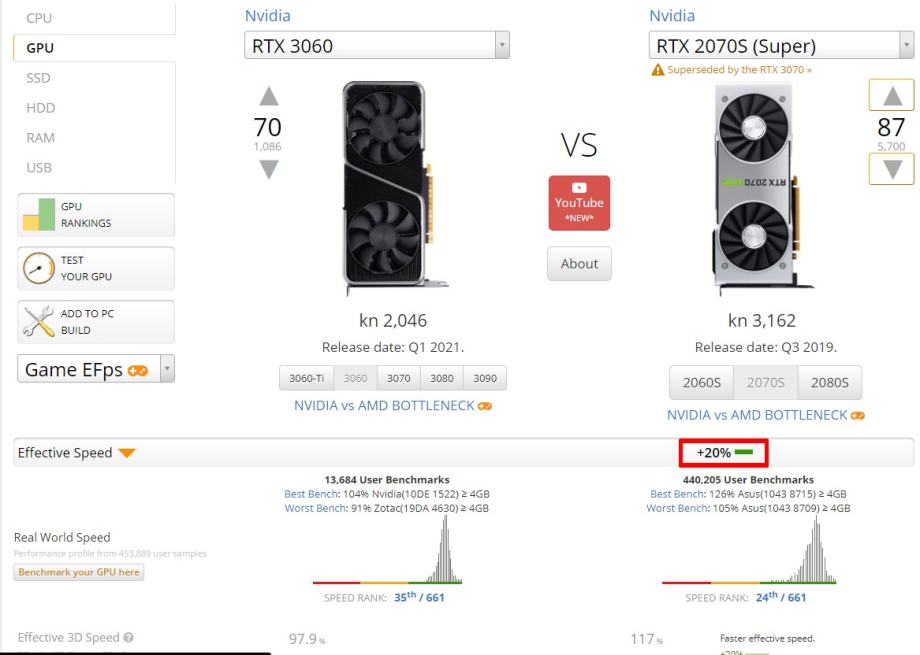Expand the Game EFps dropdown
Image resolution: width=920 pixels, height=655 pixels.
[167, 370]
